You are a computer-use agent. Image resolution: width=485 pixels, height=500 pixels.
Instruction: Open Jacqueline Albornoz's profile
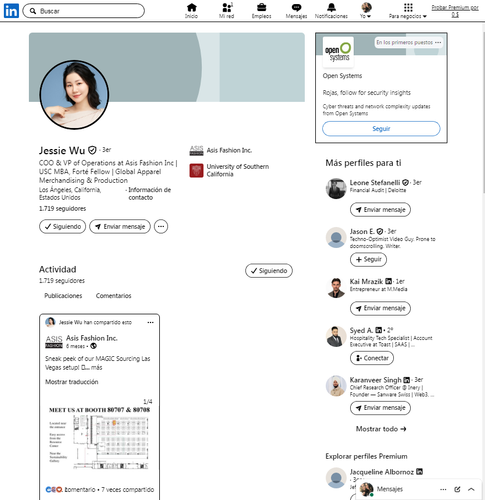(382, 472)
